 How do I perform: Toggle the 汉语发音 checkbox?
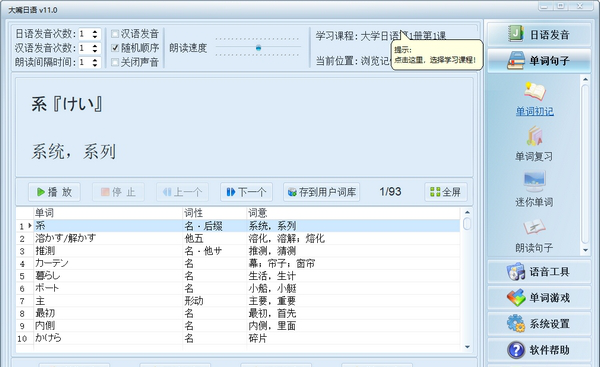pos(115,34)
